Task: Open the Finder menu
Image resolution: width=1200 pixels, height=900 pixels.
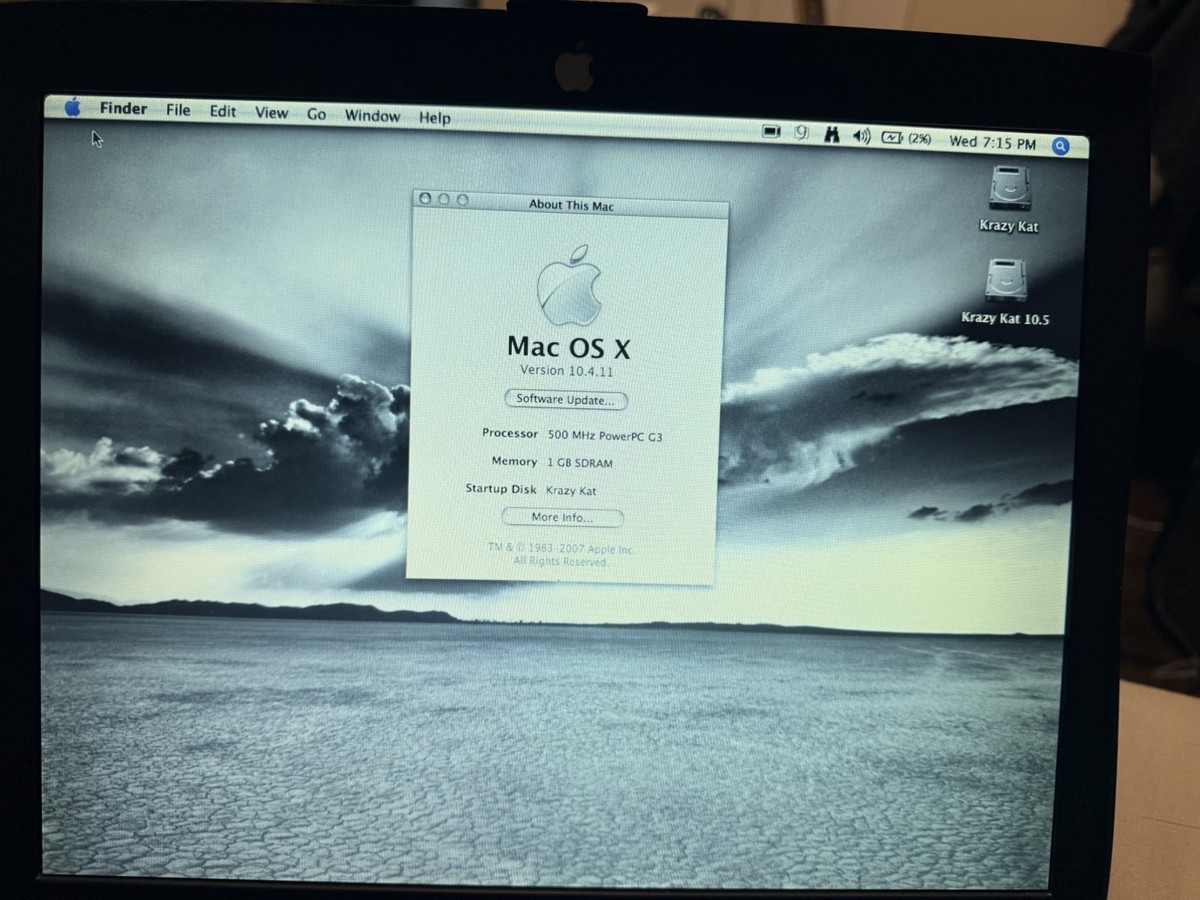Action: pyautogui.click(x=123, y=109)
